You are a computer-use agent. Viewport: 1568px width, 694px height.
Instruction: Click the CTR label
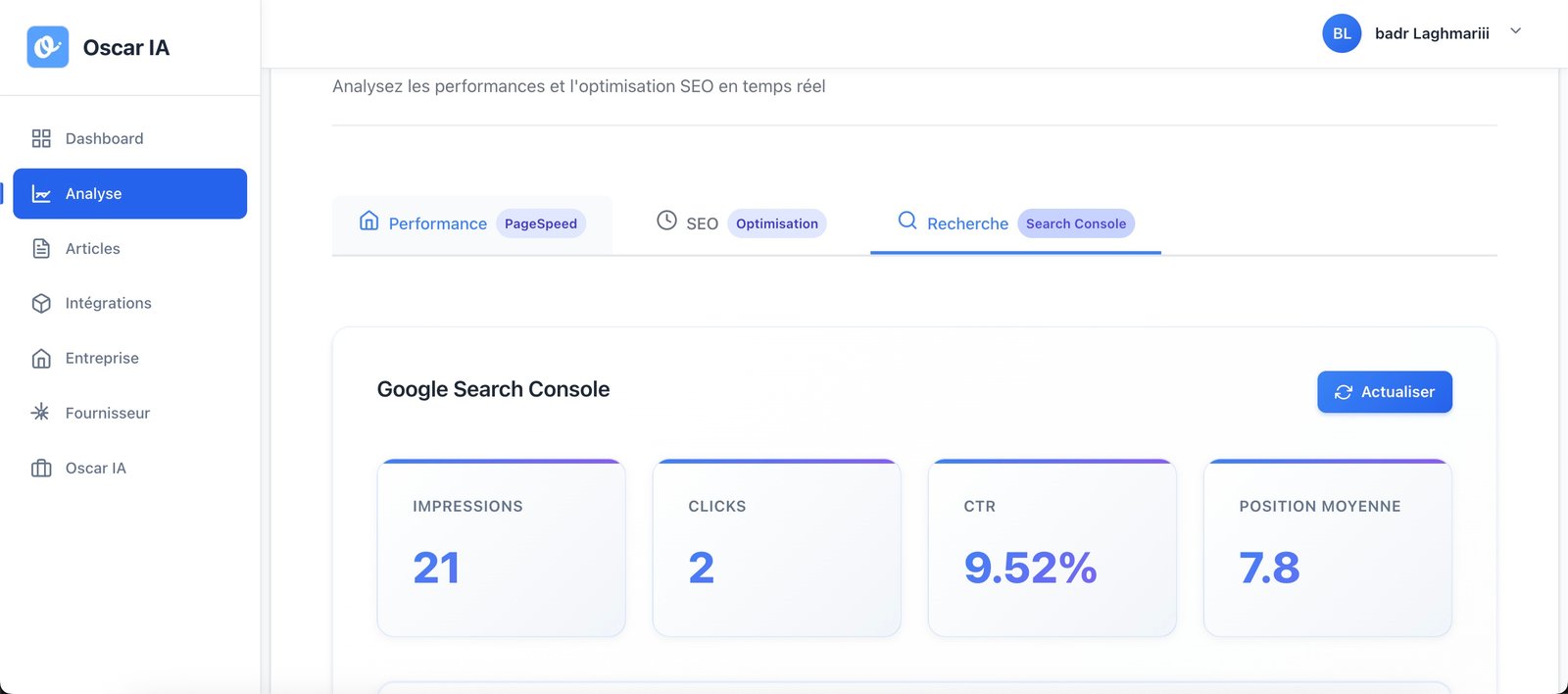pos(980,507)
